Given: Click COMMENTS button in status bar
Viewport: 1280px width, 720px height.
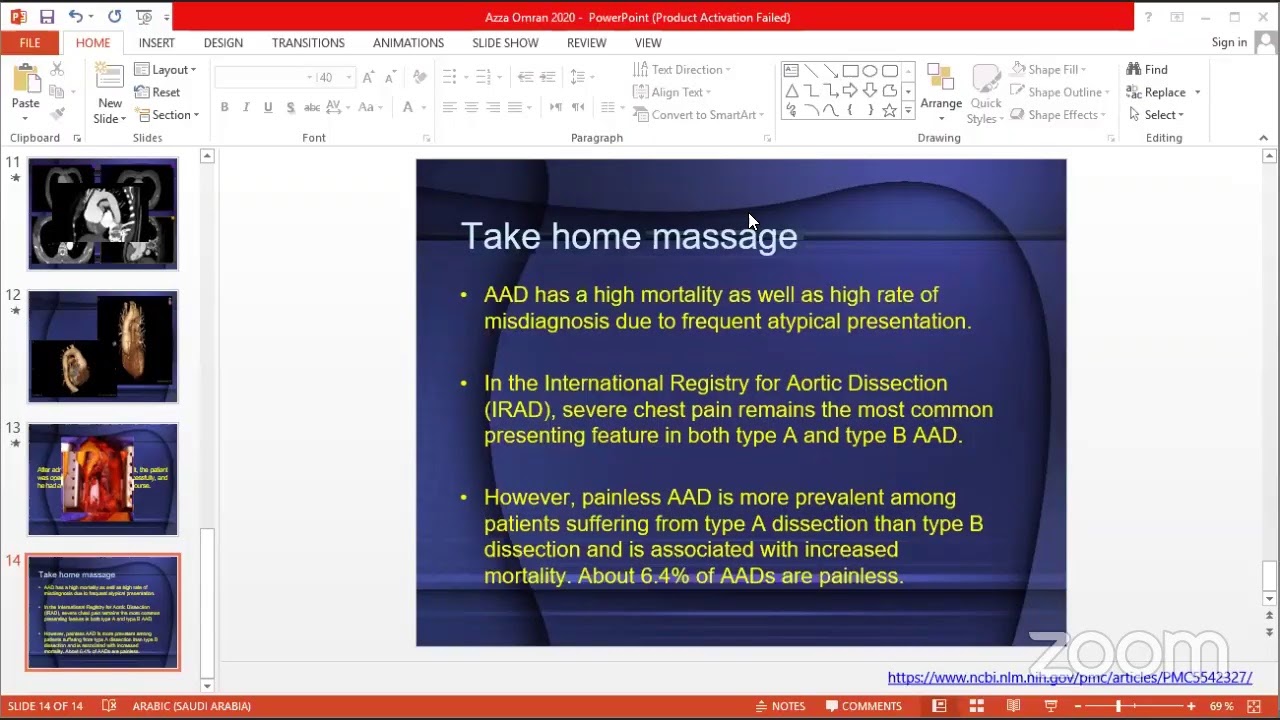Looking at the screenshot, I should (864, 706).
